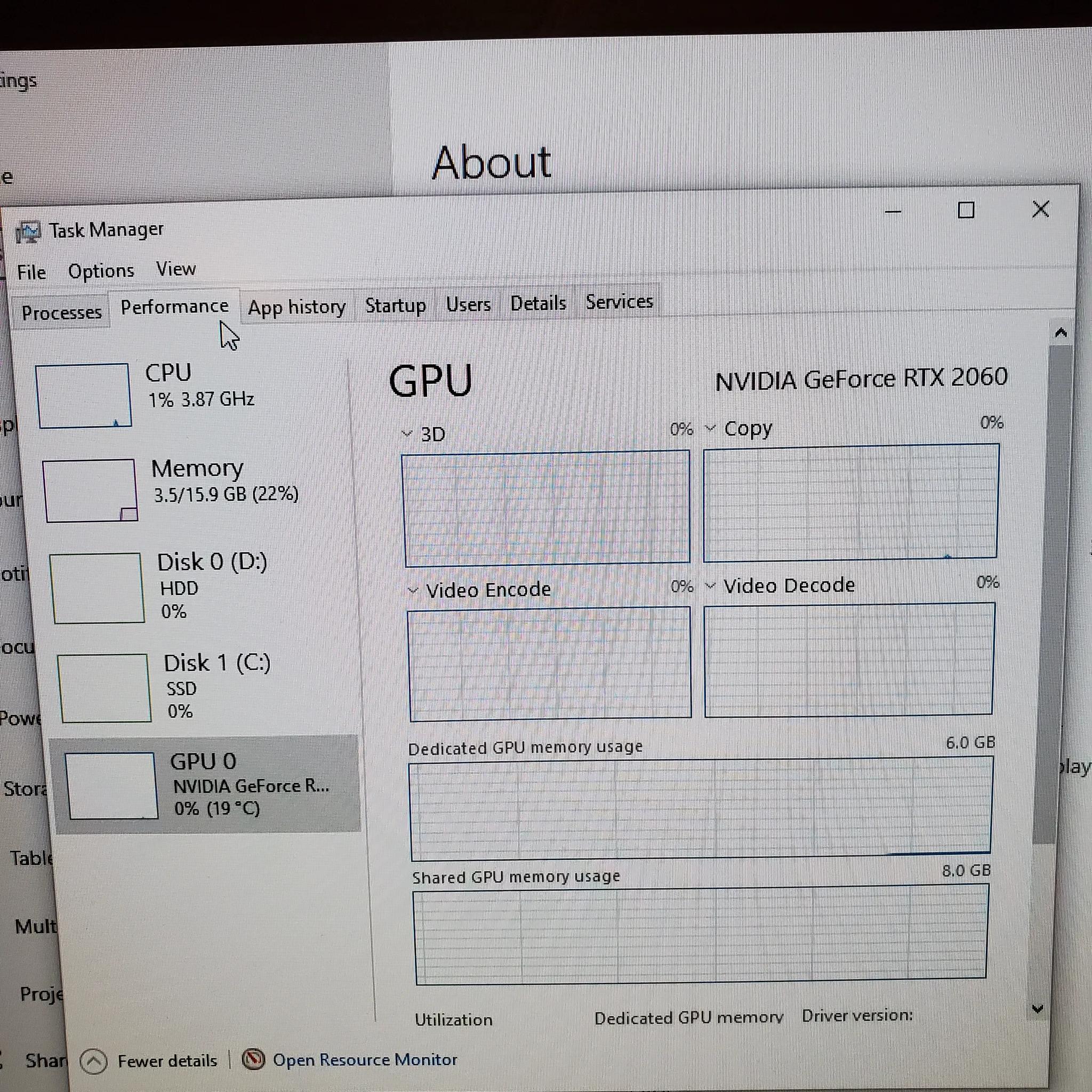Screen dimensions: 1092x1092
Task: Open the Options menu
Action: tap(101, 271)
